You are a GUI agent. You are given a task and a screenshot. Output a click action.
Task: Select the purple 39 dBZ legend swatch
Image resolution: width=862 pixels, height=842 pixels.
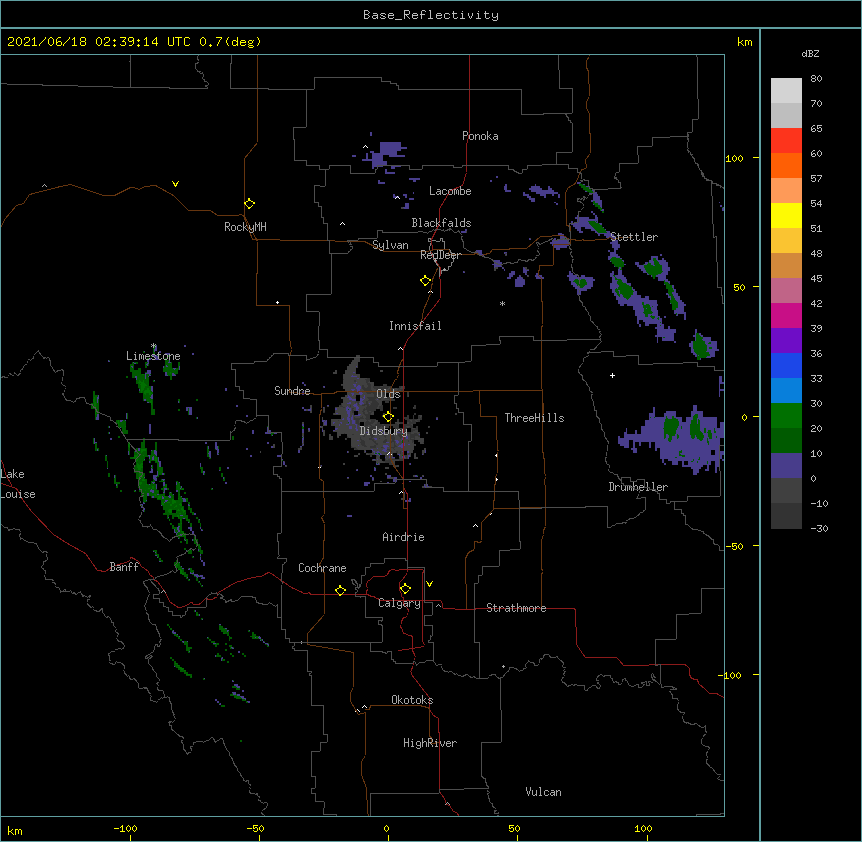786,341
